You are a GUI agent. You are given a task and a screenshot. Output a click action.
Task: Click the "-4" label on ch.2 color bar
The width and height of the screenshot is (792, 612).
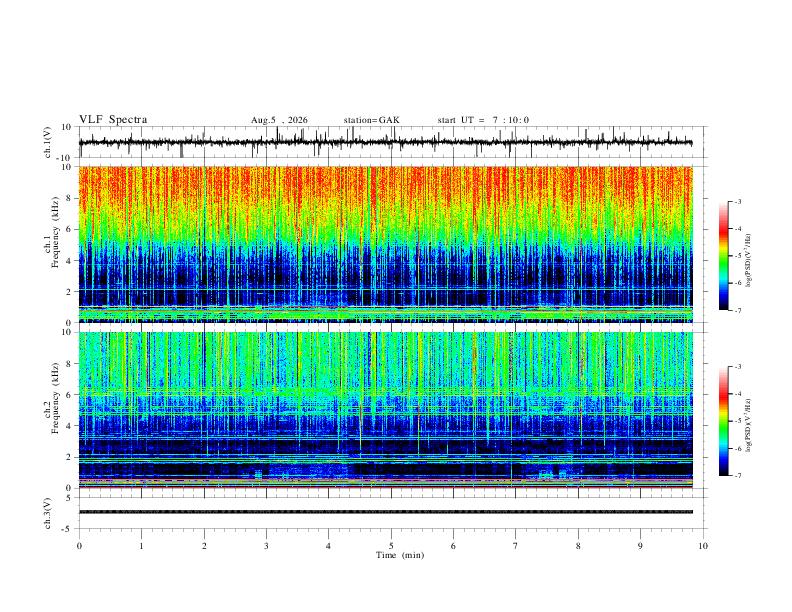pos(737,394)
